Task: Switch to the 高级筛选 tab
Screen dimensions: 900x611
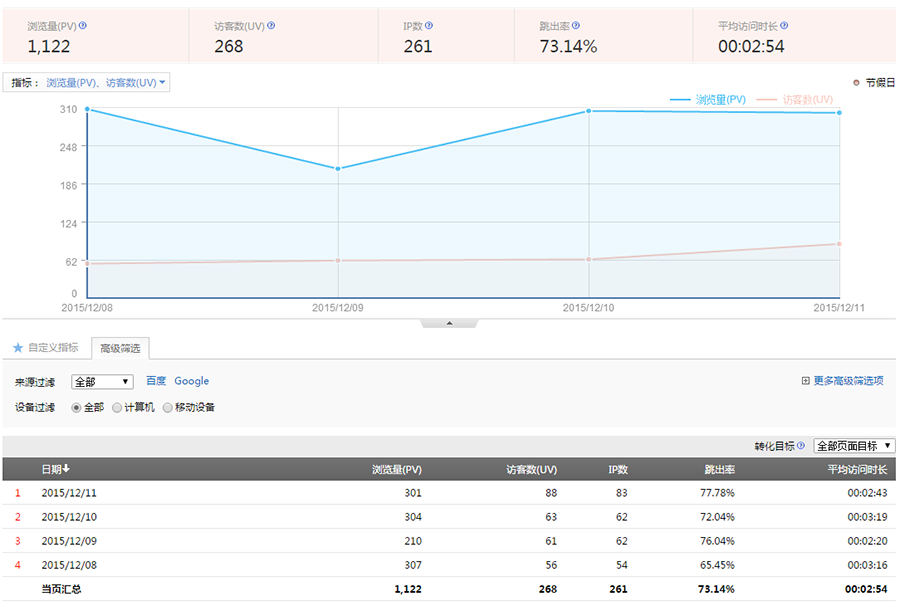Action: point(120,348)
